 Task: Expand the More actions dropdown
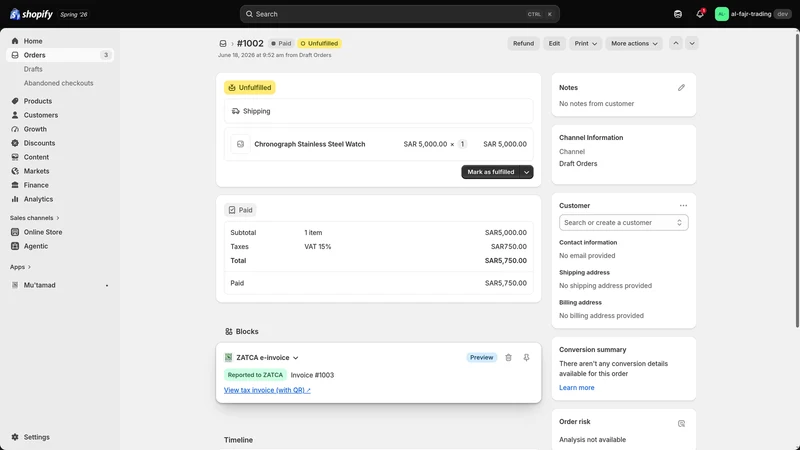tap(634, 43)
